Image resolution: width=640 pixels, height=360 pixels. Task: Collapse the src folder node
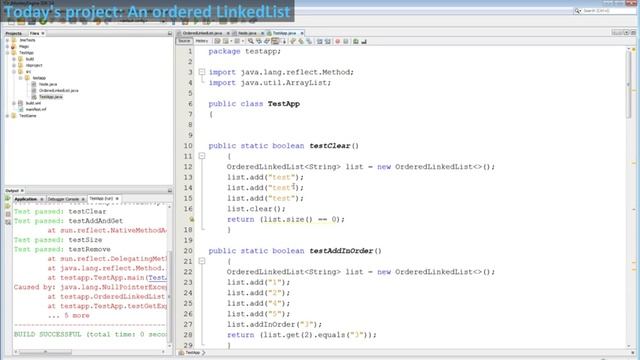pyautogui.click(x=14, y=71)
